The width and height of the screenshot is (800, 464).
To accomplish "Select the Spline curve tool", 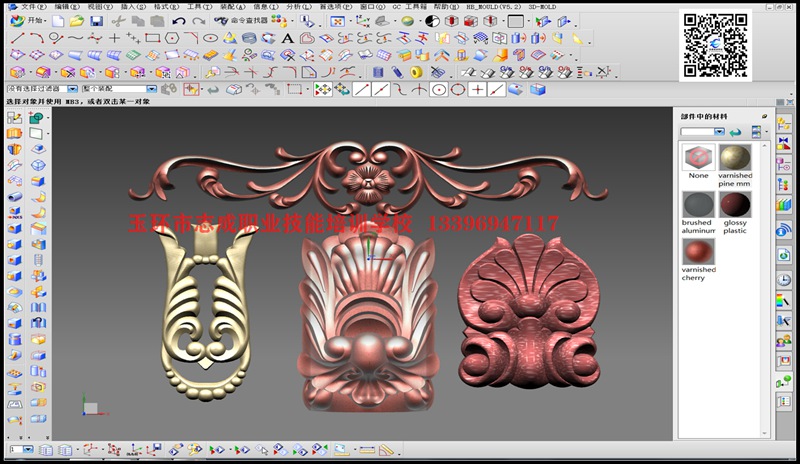I will click(x=75, y=38).
